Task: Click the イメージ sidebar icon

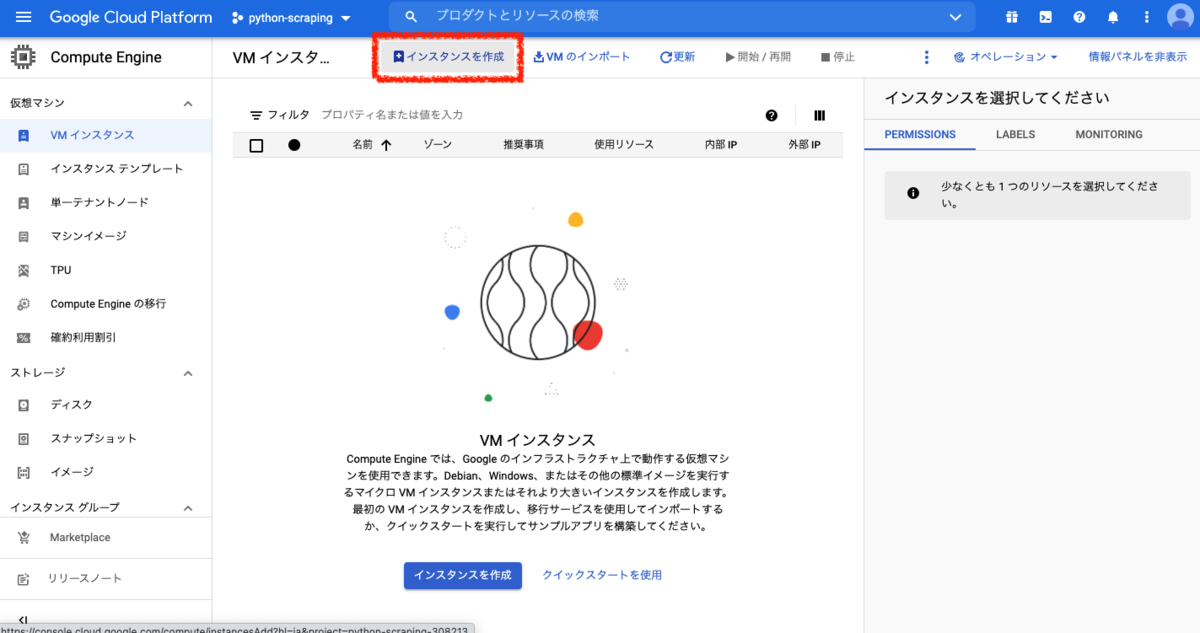Action: click(x=24, y=472)
